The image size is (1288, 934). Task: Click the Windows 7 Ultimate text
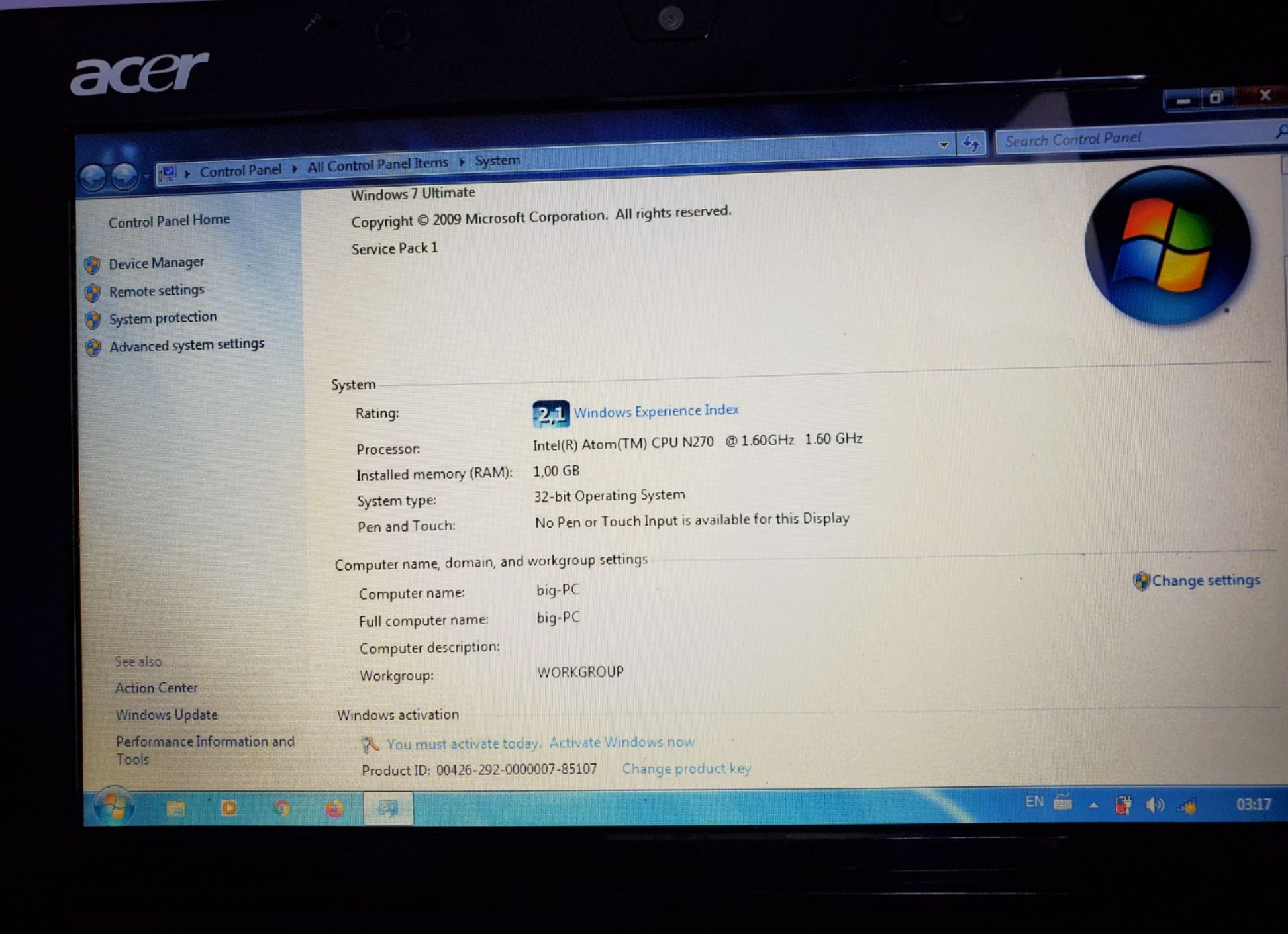pyautogui.click(x=413, y=193)
